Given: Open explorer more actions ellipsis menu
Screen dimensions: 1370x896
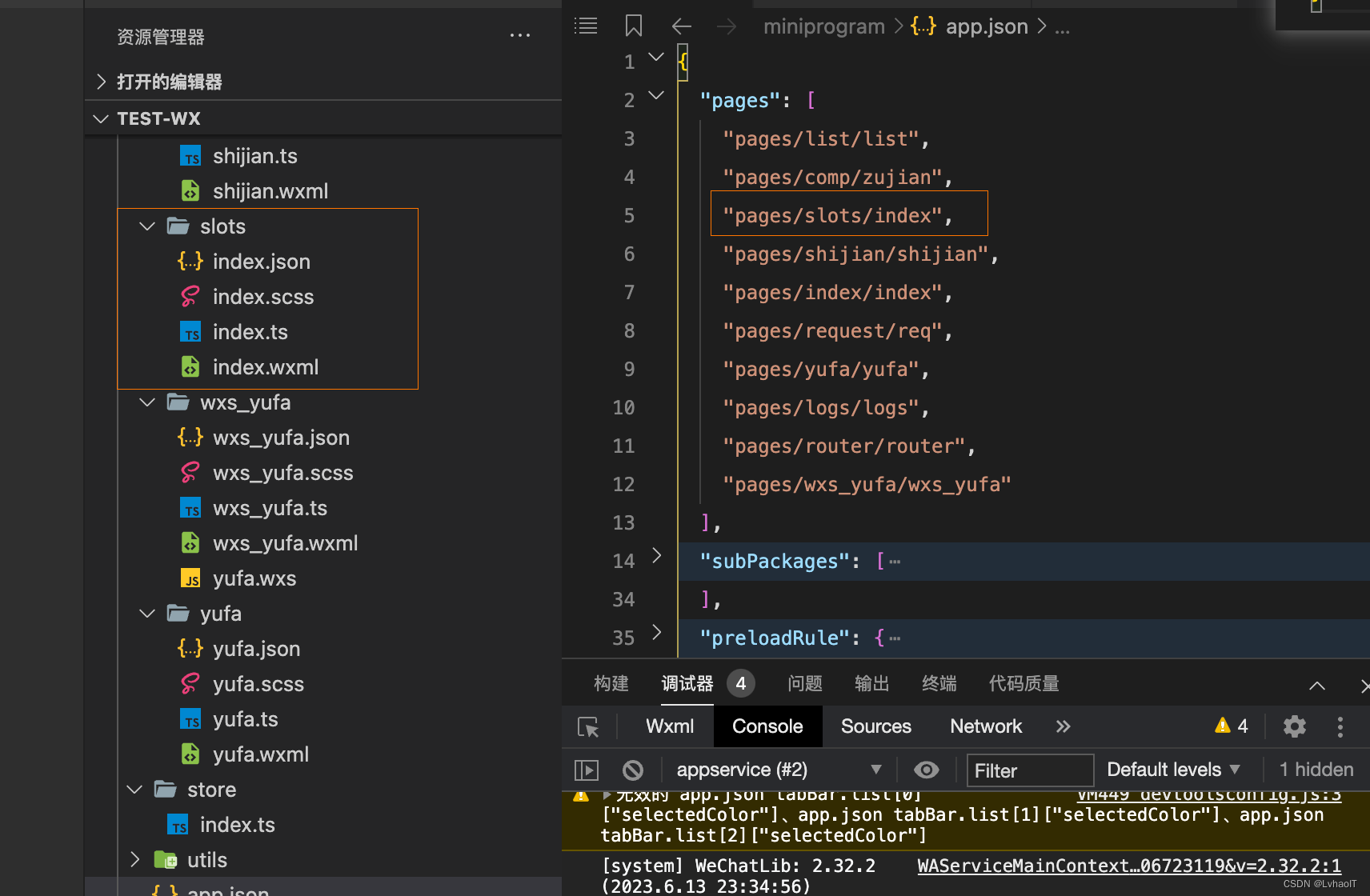Looking at the screenshot, I should pyautogui.click(x=520, y=35).
